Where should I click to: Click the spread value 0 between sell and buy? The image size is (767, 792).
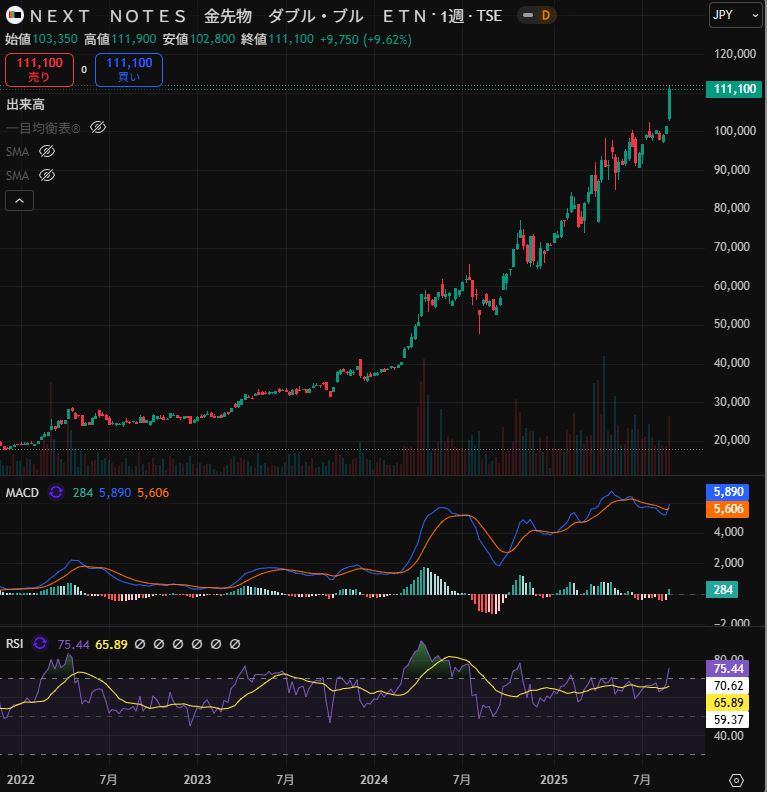point(84,70)
